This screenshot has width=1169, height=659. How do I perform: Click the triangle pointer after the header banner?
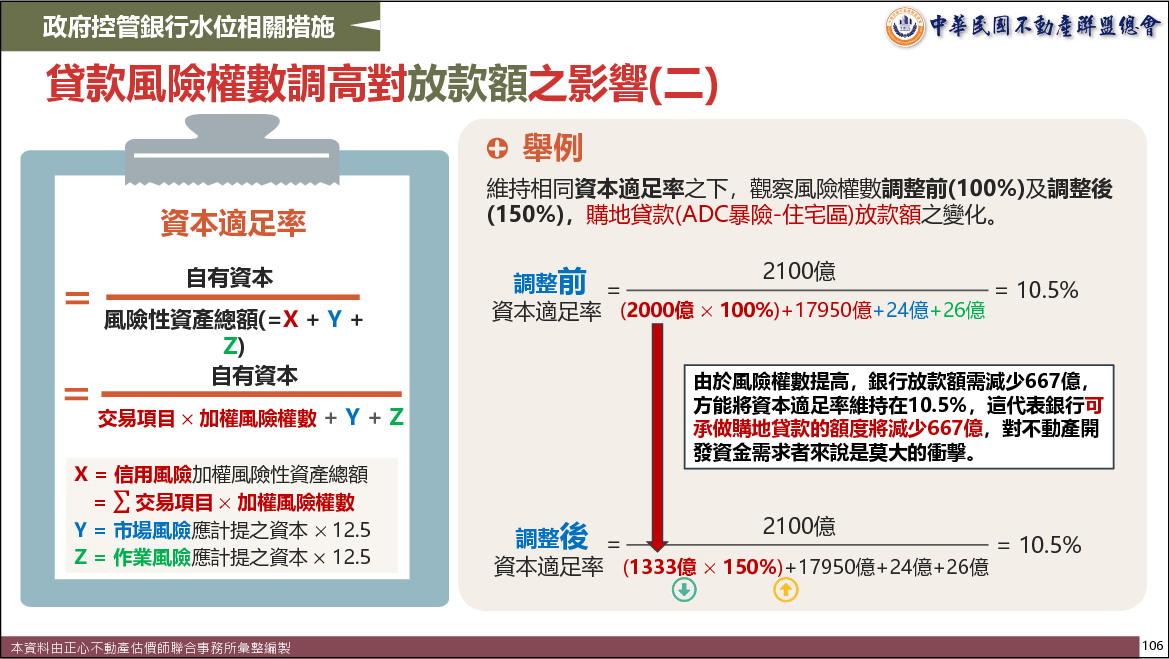click(368, 26)
